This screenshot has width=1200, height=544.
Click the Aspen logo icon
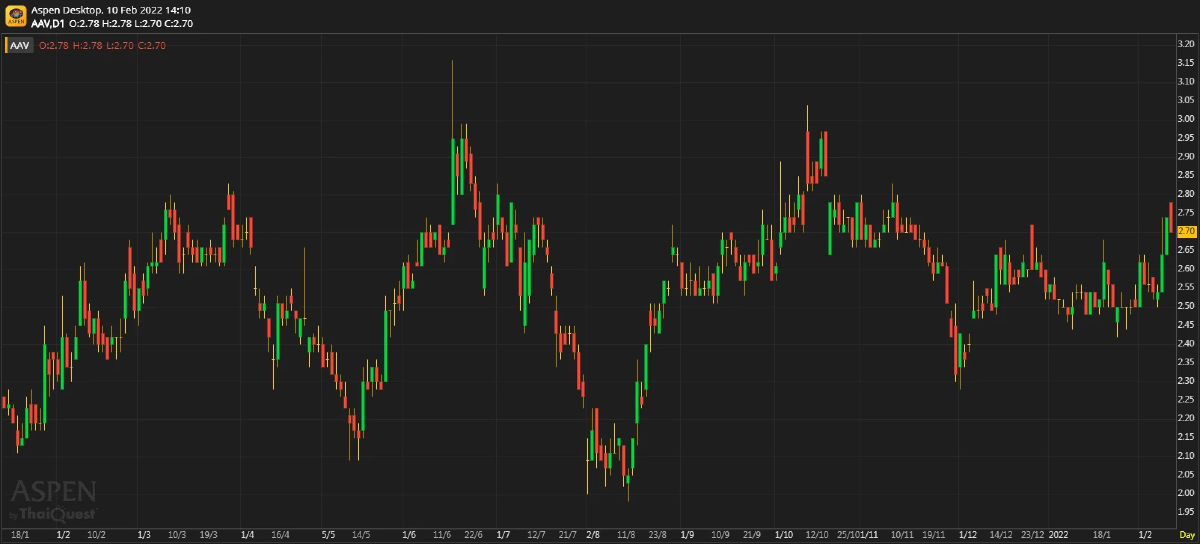15,14
